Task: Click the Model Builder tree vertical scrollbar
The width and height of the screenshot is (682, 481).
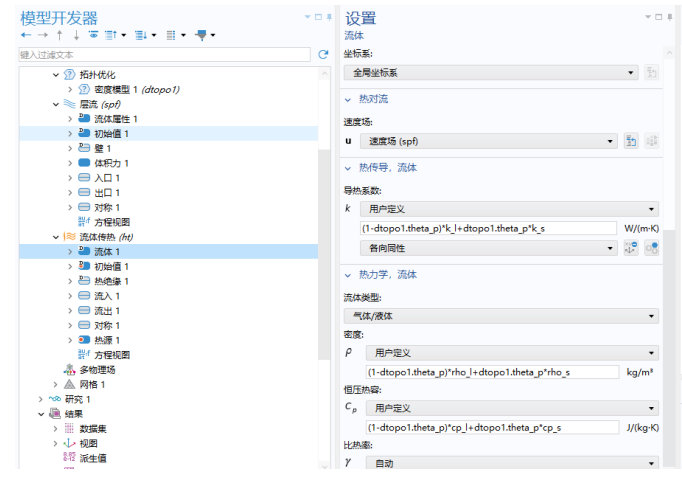Action: (x=324, y=254)
